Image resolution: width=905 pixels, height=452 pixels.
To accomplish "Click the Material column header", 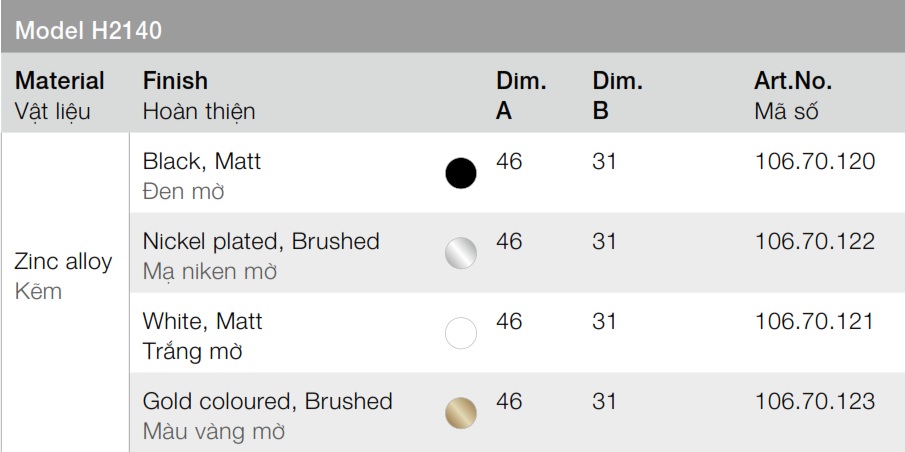I will click(61, 81).
